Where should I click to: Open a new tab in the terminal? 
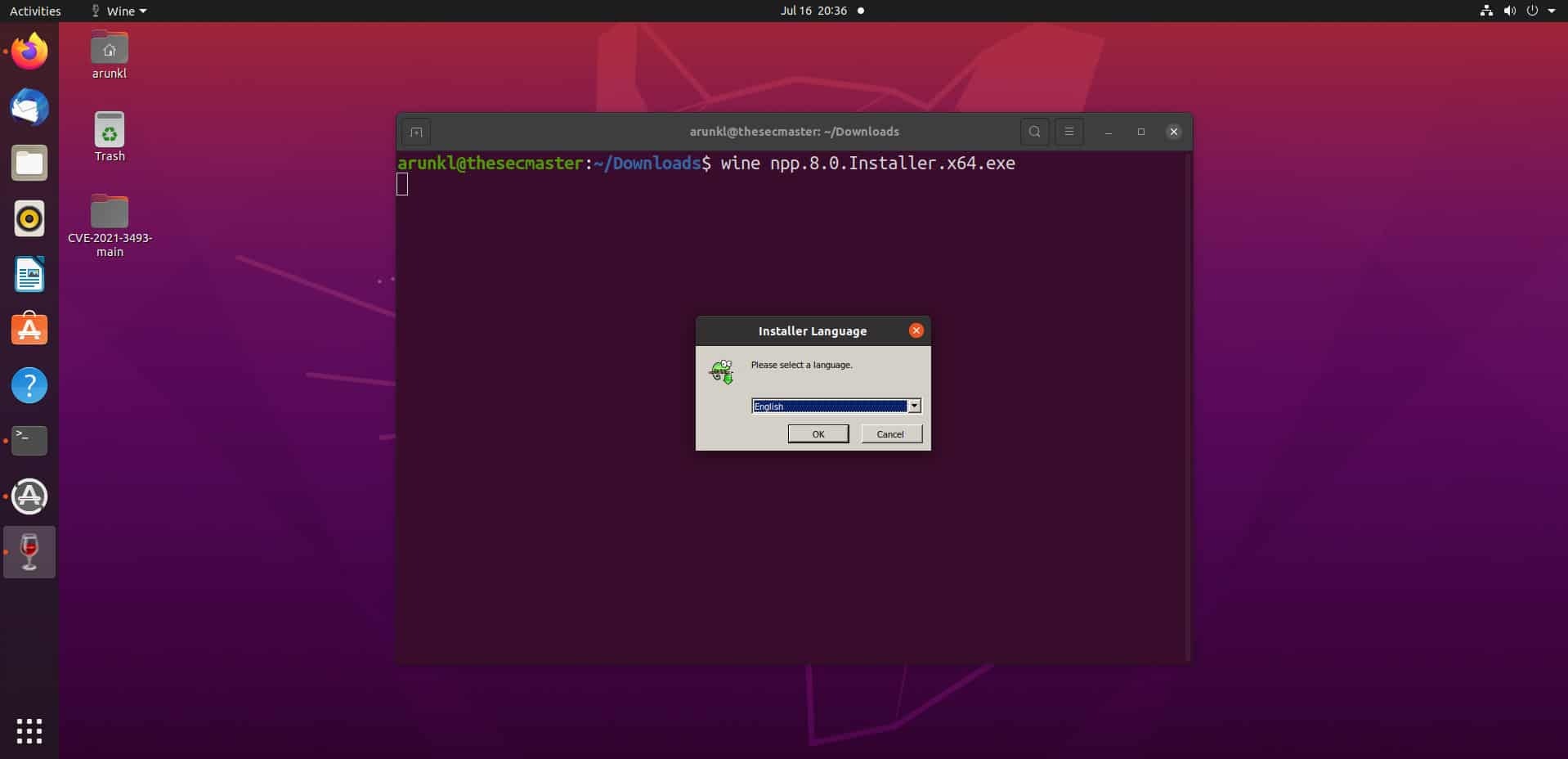pos(416,132)
